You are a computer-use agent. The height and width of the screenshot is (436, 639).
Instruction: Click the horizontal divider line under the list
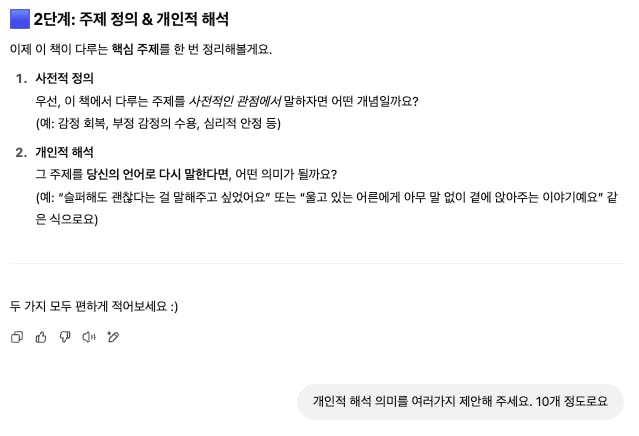pyautogui.click(x=317, y=263)
